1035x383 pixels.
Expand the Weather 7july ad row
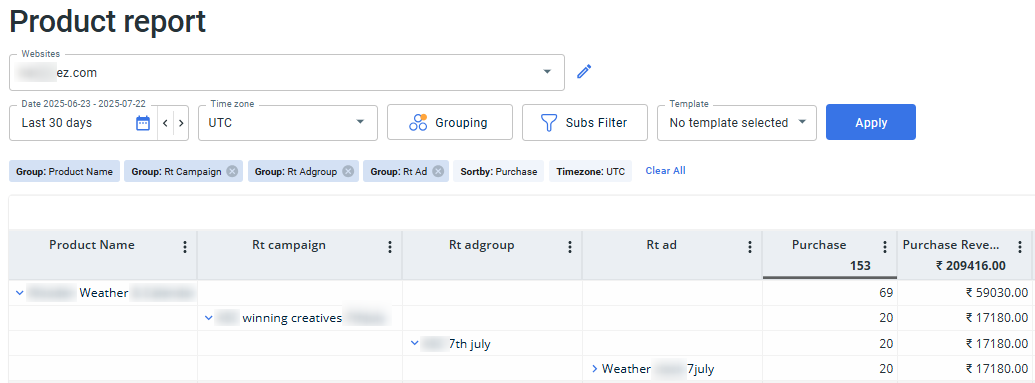pyautogui.click(x=595, y=368)
